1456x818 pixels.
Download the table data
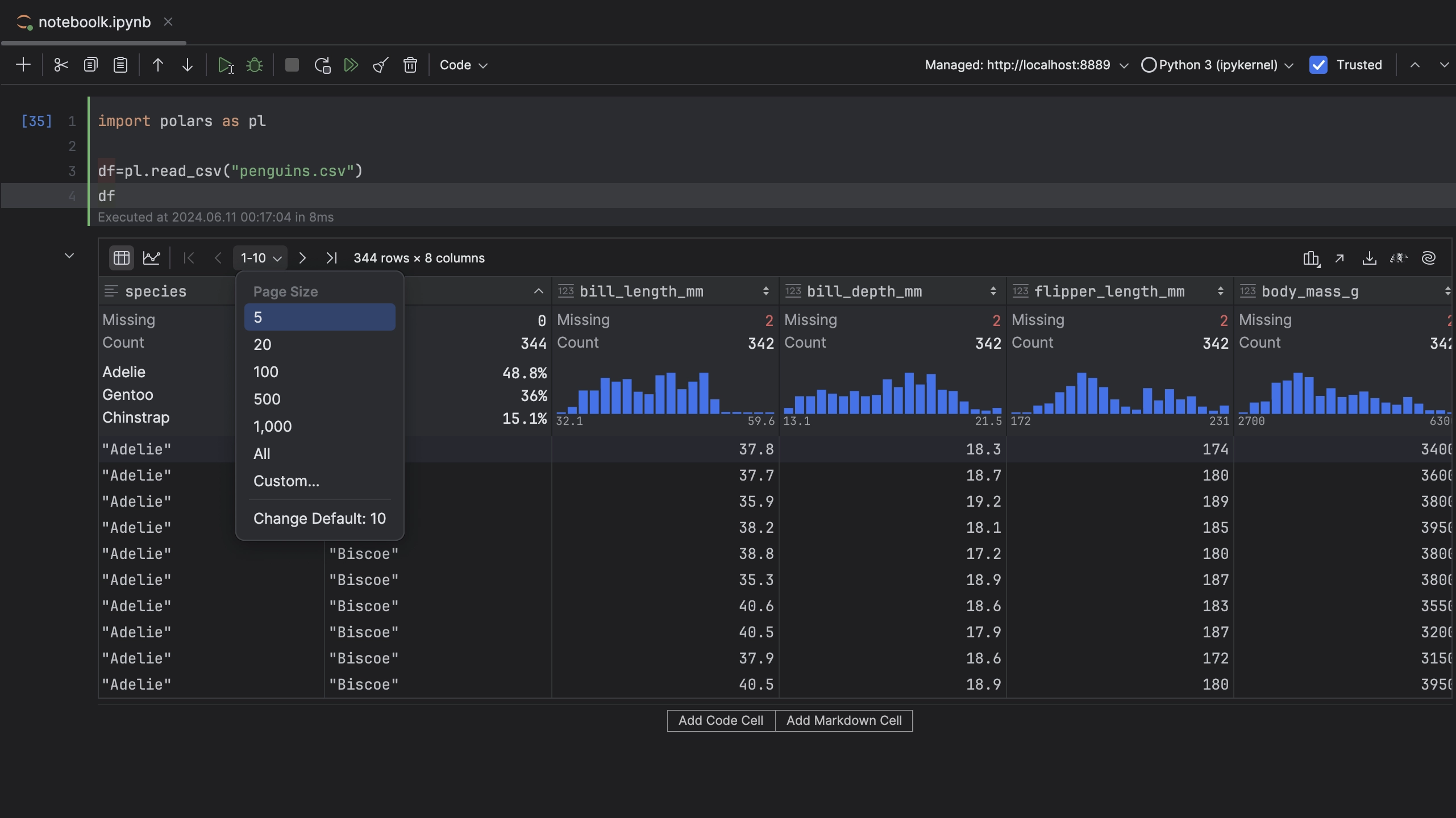1369,258
